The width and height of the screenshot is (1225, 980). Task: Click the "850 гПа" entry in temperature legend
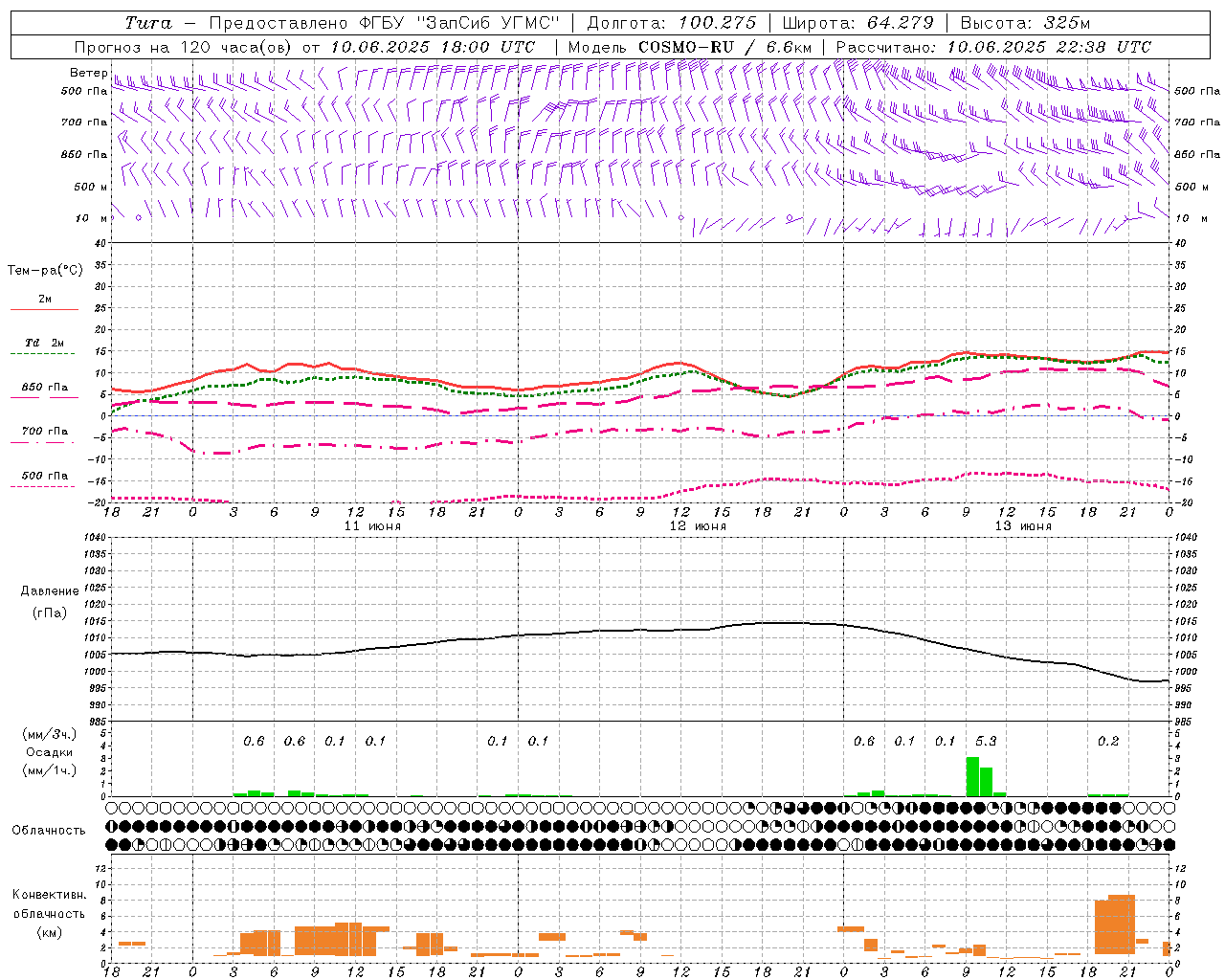point(45,388)
